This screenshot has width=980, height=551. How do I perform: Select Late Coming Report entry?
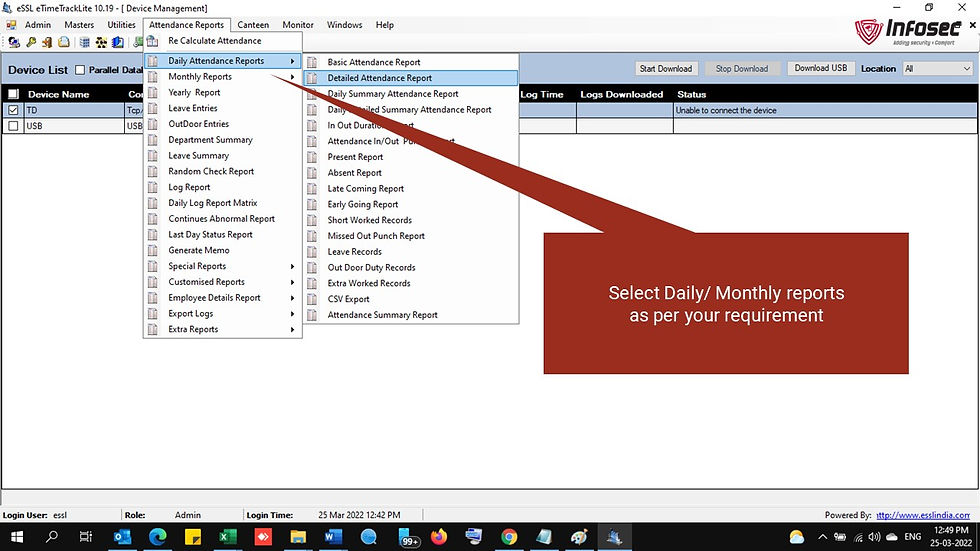pos(411,189)
